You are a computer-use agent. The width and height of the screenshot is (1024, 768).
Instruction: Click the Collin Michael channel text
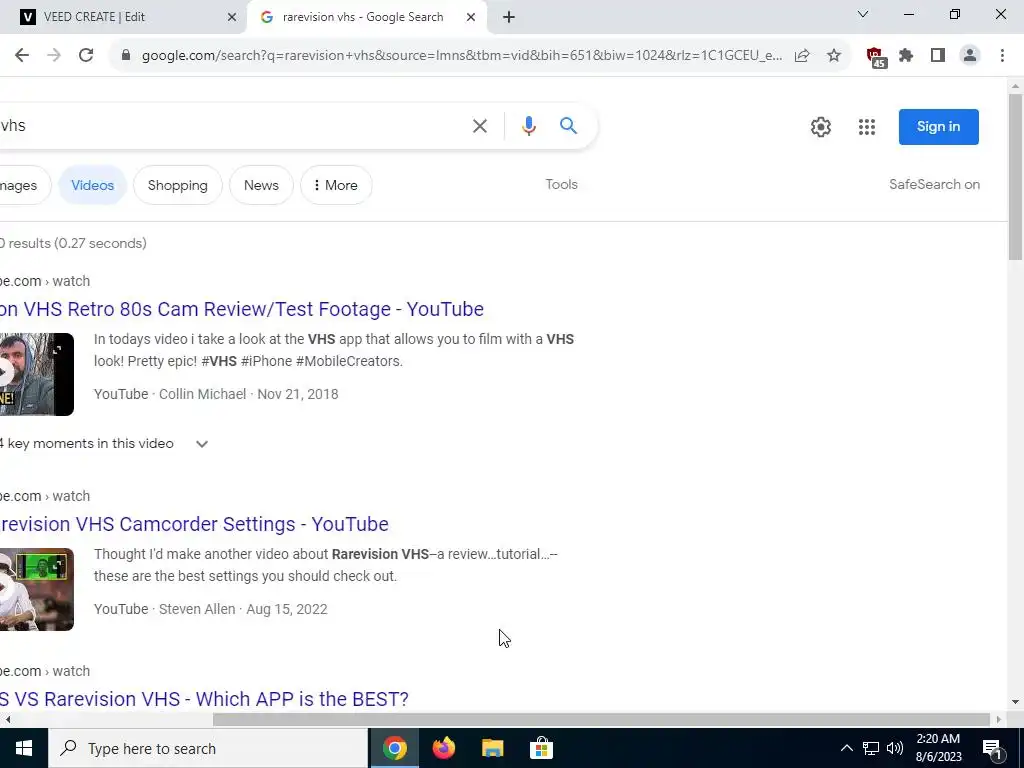(202, 394)
